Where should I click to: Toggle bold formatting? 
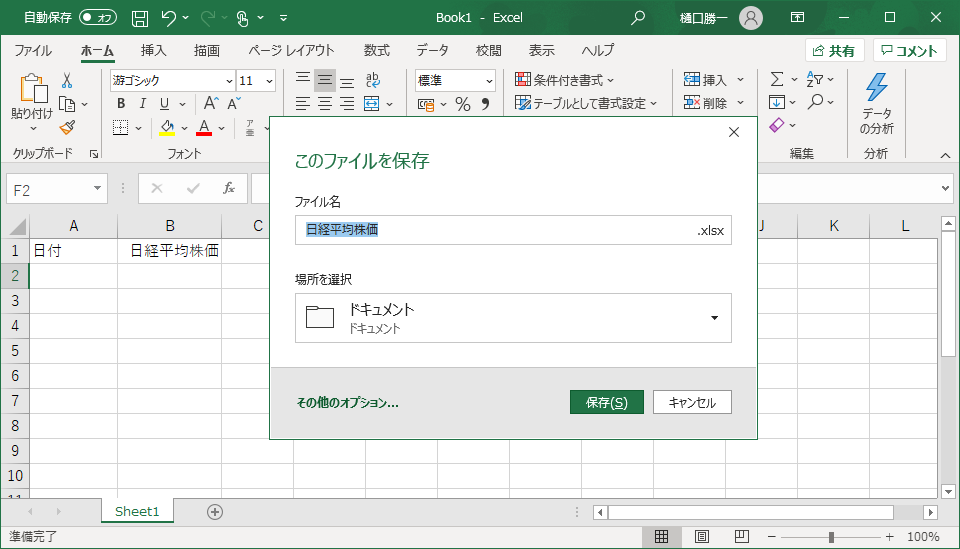tap(121, 103)
